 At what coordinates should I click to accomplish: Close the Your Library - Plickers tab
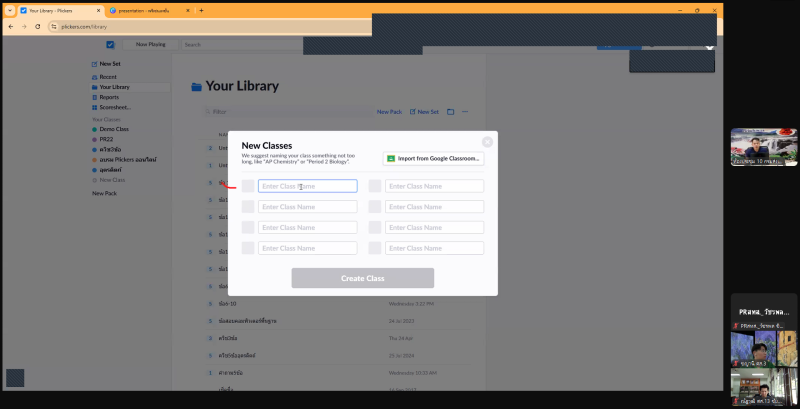98,10
